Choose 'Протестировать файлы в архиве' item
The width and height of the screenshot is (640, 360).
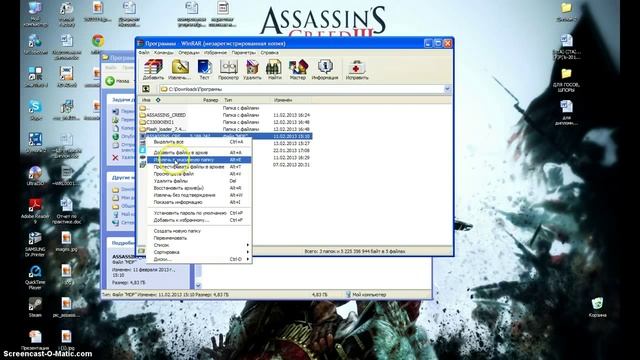point(199,167)
